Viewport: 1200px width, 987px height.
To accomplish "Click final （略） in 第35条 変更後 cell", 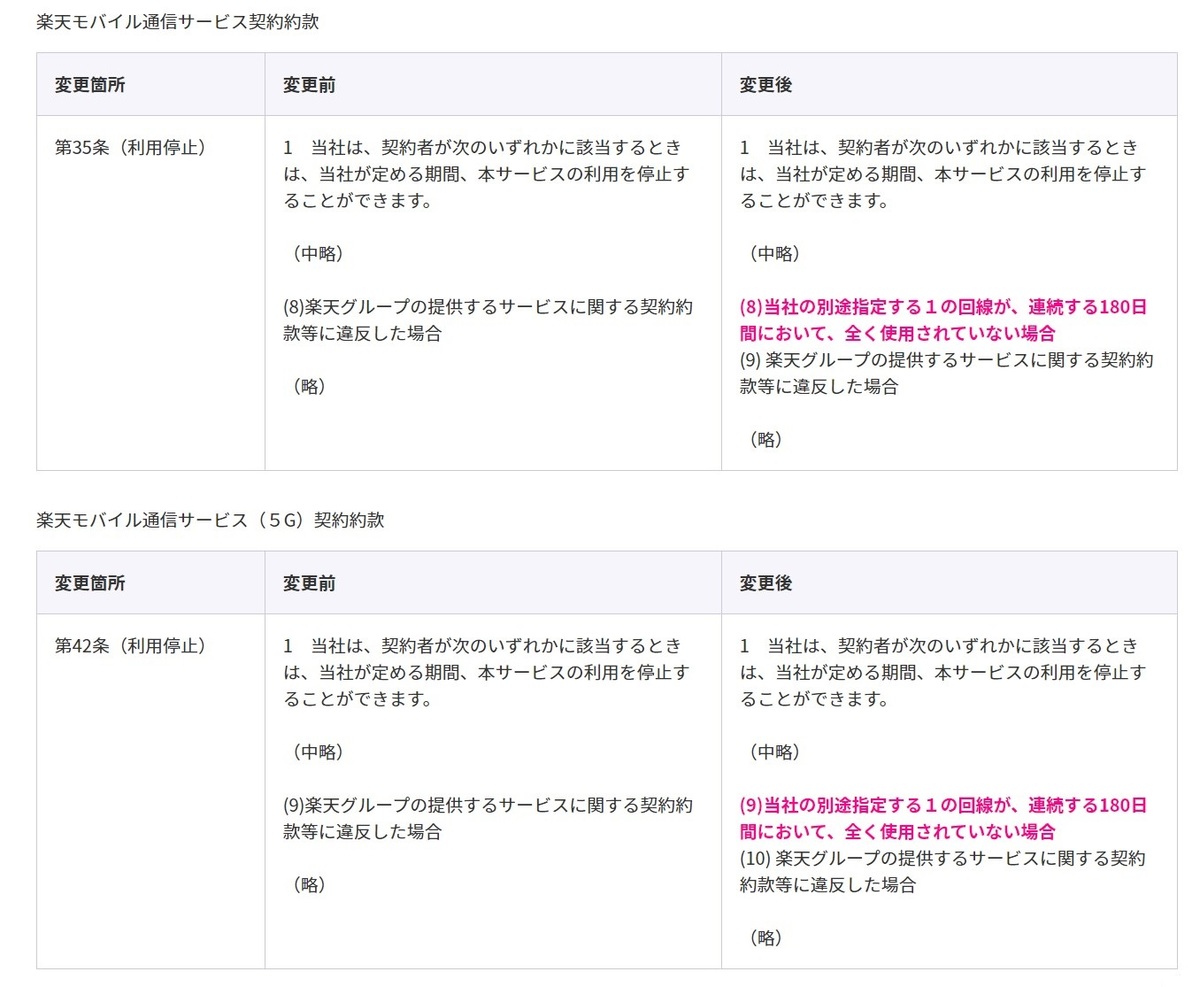I will 766,439.
